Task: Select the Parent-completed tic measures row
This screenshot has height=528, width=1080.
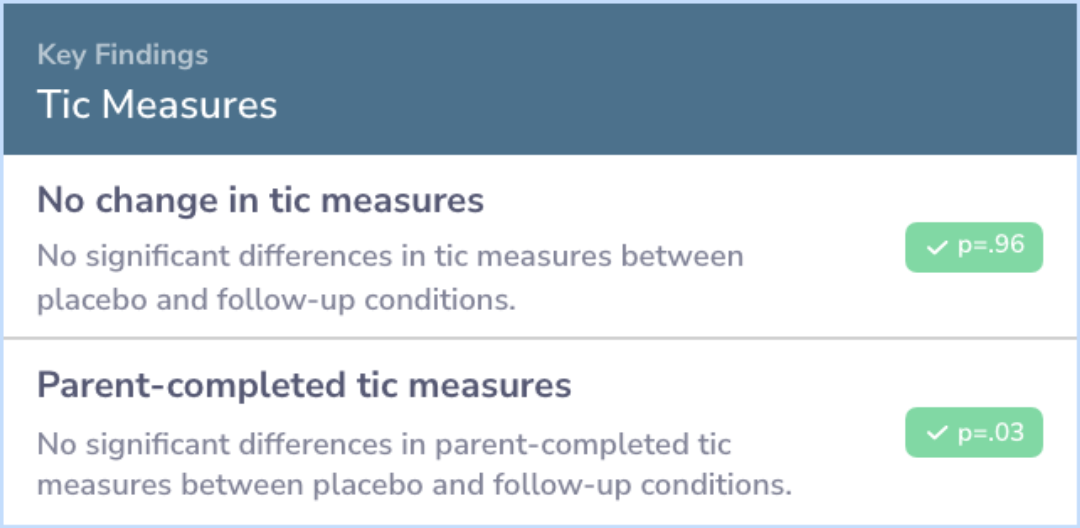Action: coord(540,432)
